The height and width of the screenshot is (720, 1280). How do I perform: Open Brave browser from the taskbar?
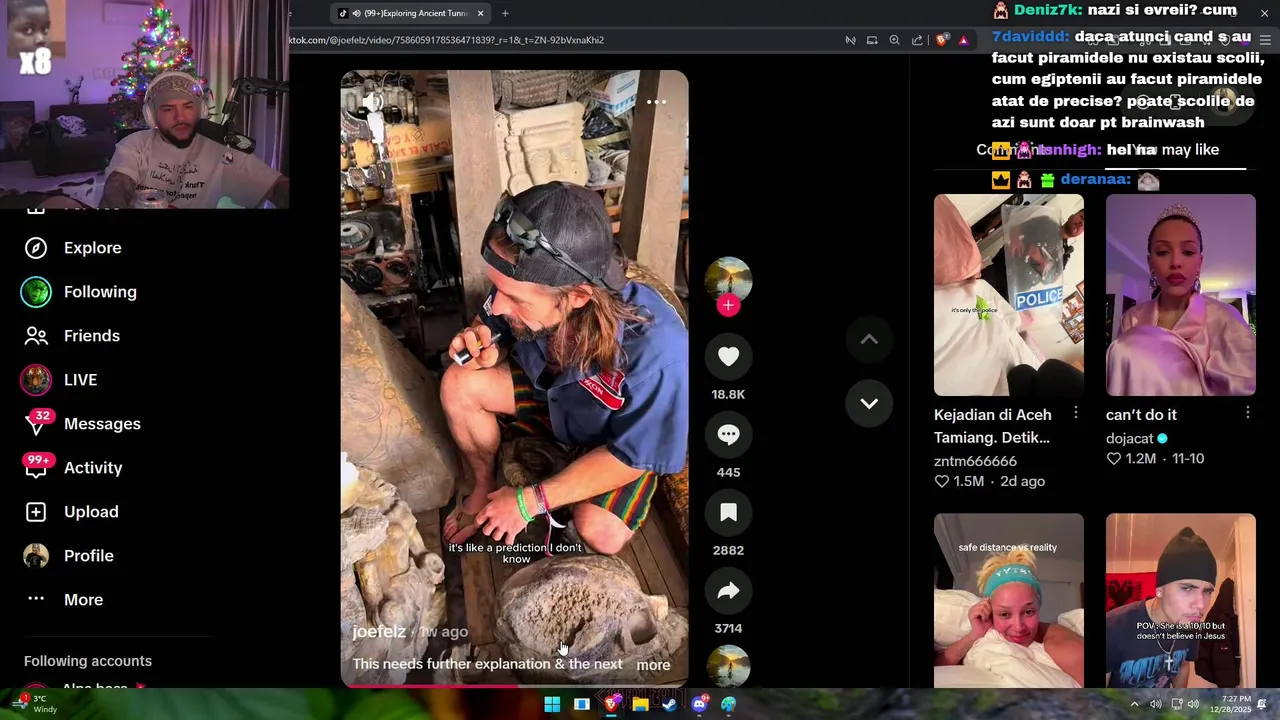611,704
